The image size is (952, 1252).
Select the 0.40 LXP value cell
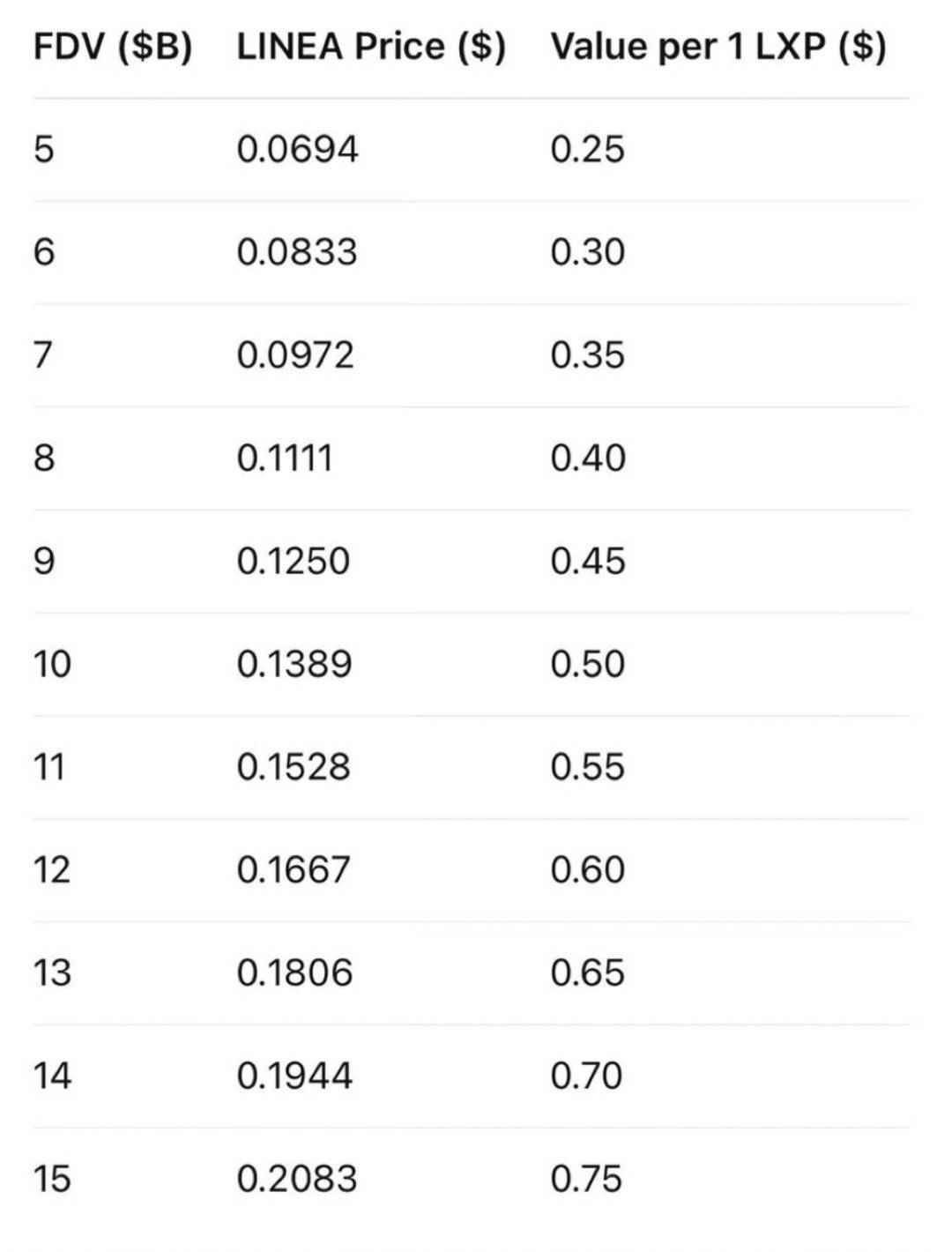(588, 458)
